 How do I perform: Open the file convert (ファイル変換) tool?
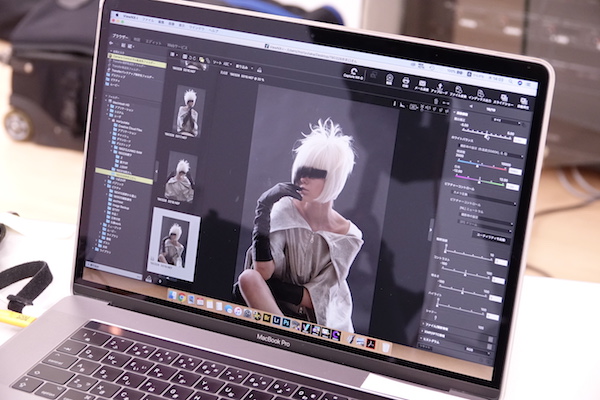tap(458, 91)
